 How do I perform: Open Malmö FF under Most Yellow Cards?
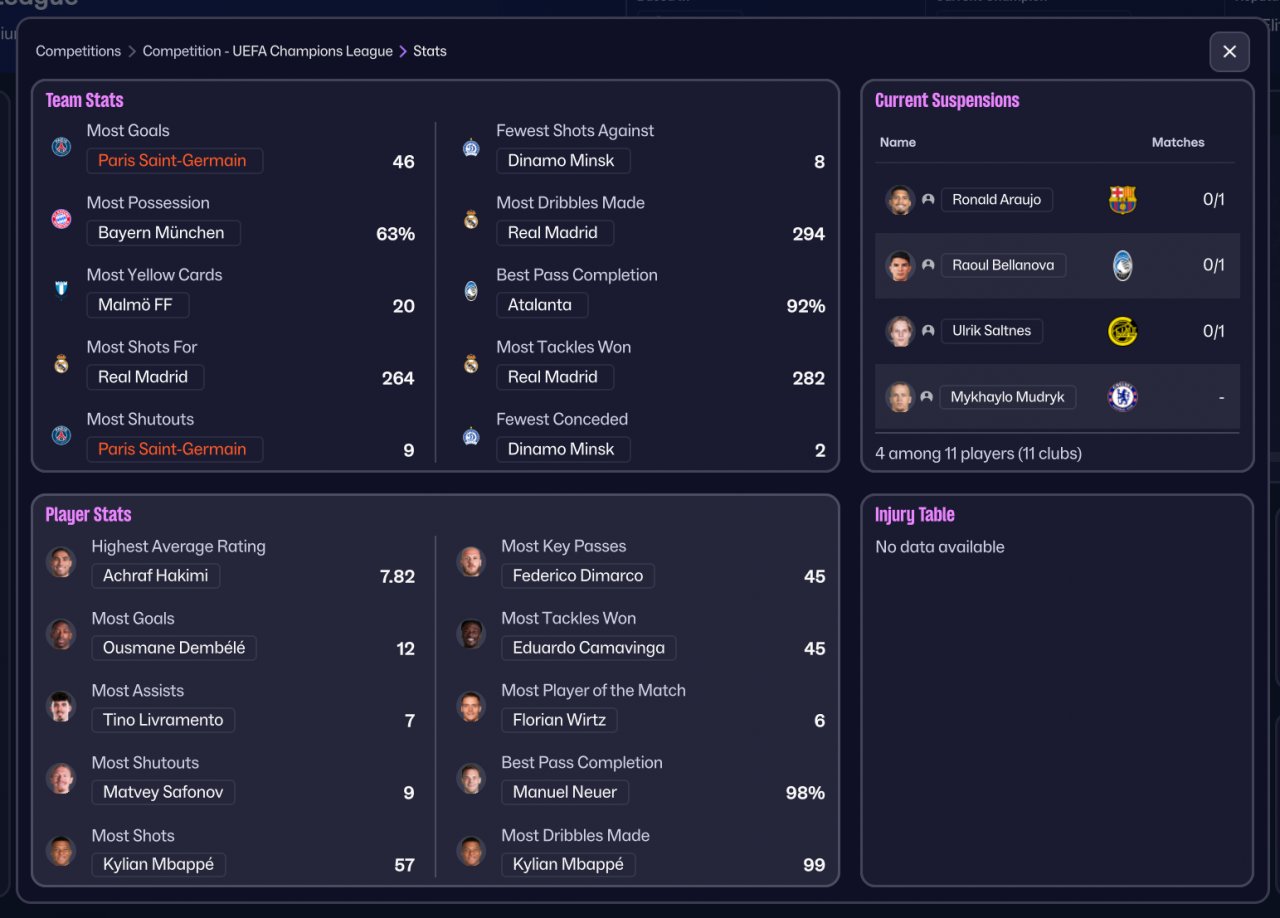point(138,305)
